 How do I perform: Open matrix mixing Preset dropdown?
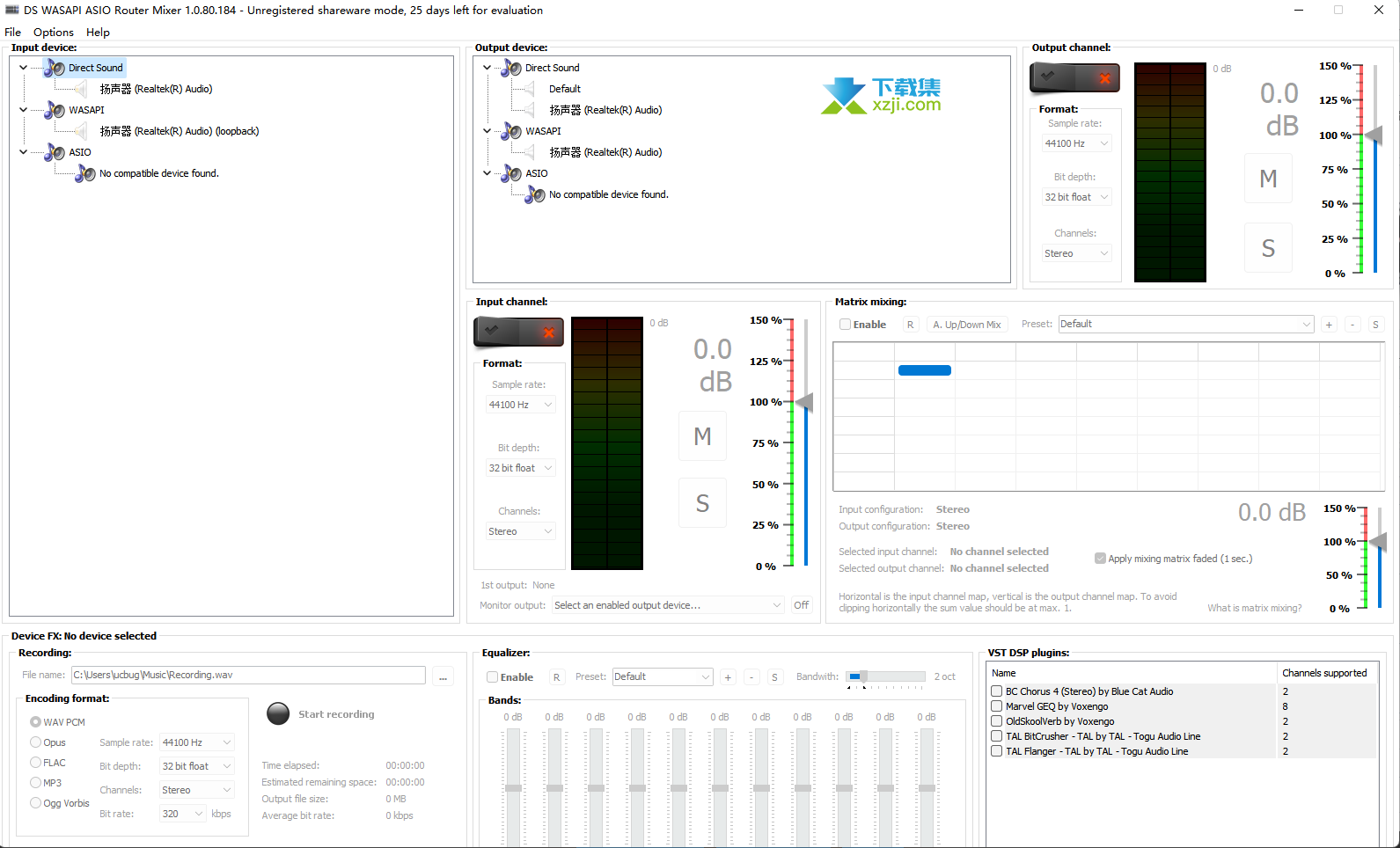pyautogui.click(x=1186, y=325)
